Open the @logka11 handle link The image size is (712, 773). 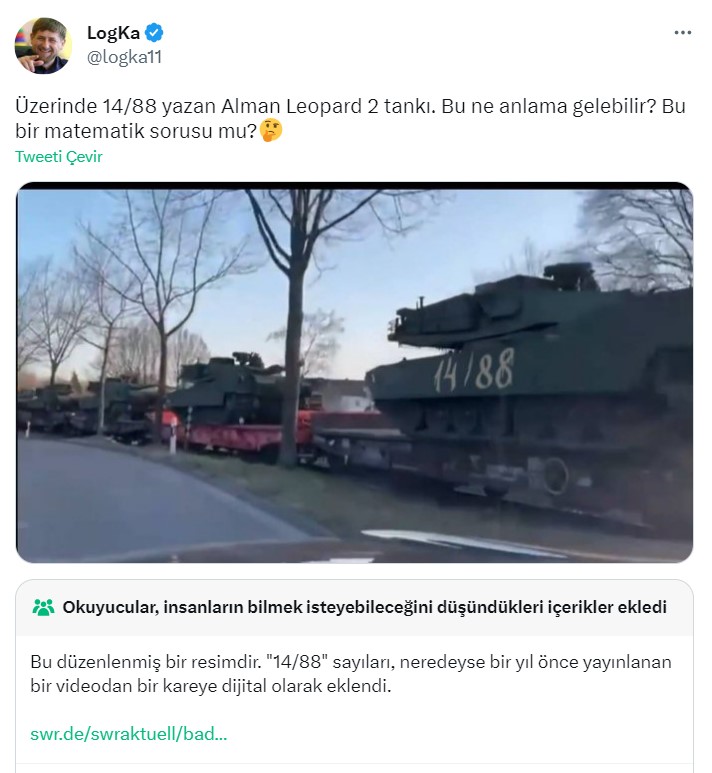pos(124,57)
